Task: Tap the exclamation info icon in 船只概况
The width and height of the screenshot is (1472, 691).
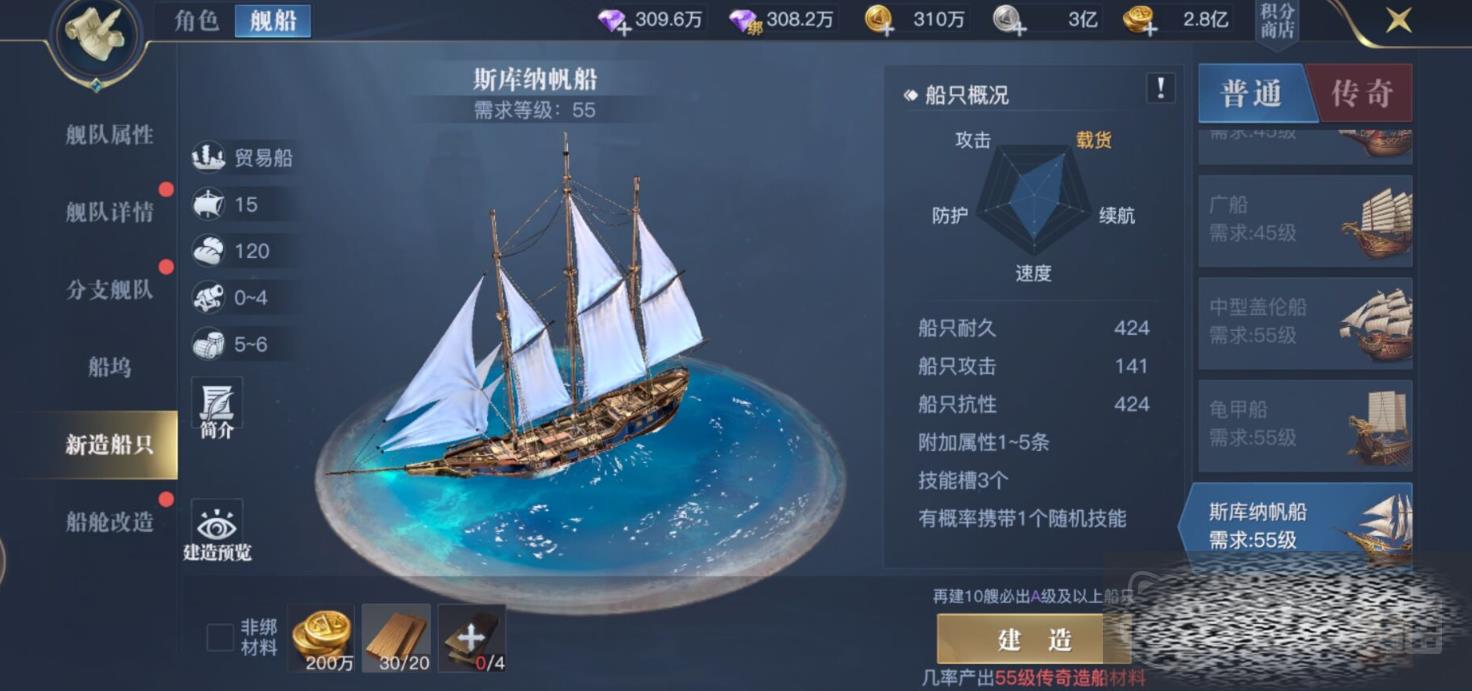Action: click(1160, 88)
